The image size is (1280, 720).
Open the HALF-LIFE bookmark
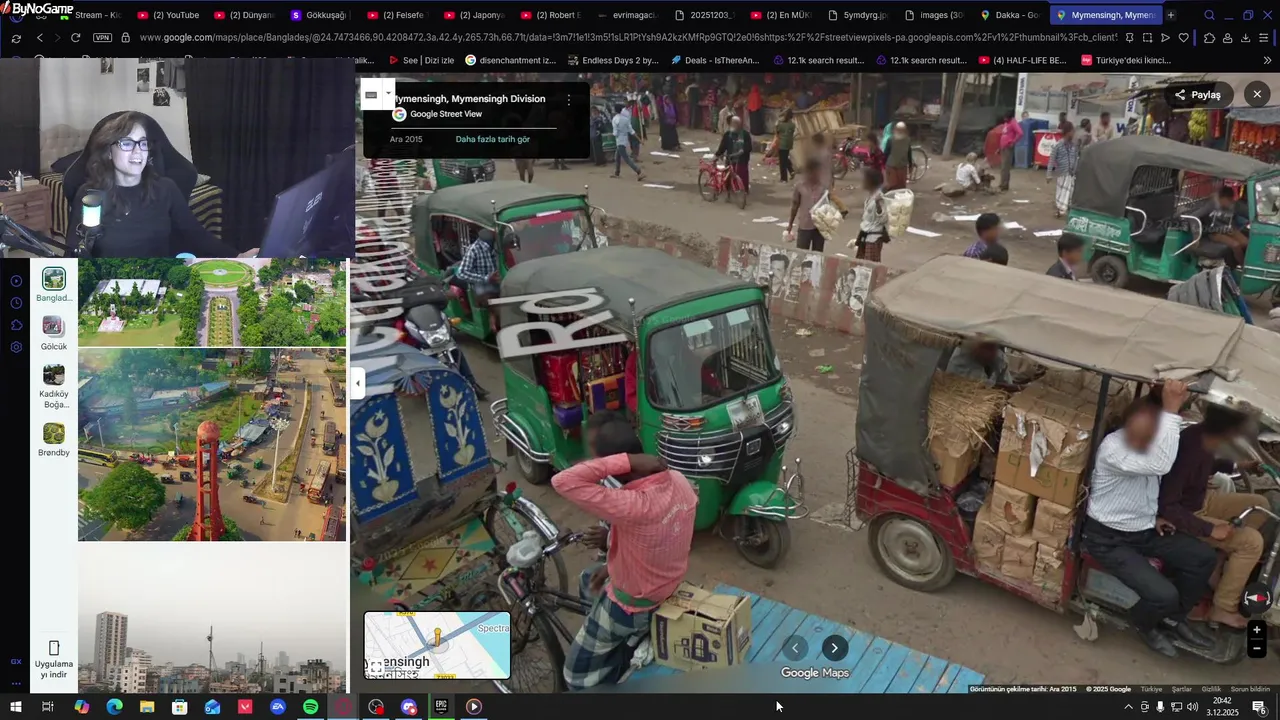[x=1023, y=60]
